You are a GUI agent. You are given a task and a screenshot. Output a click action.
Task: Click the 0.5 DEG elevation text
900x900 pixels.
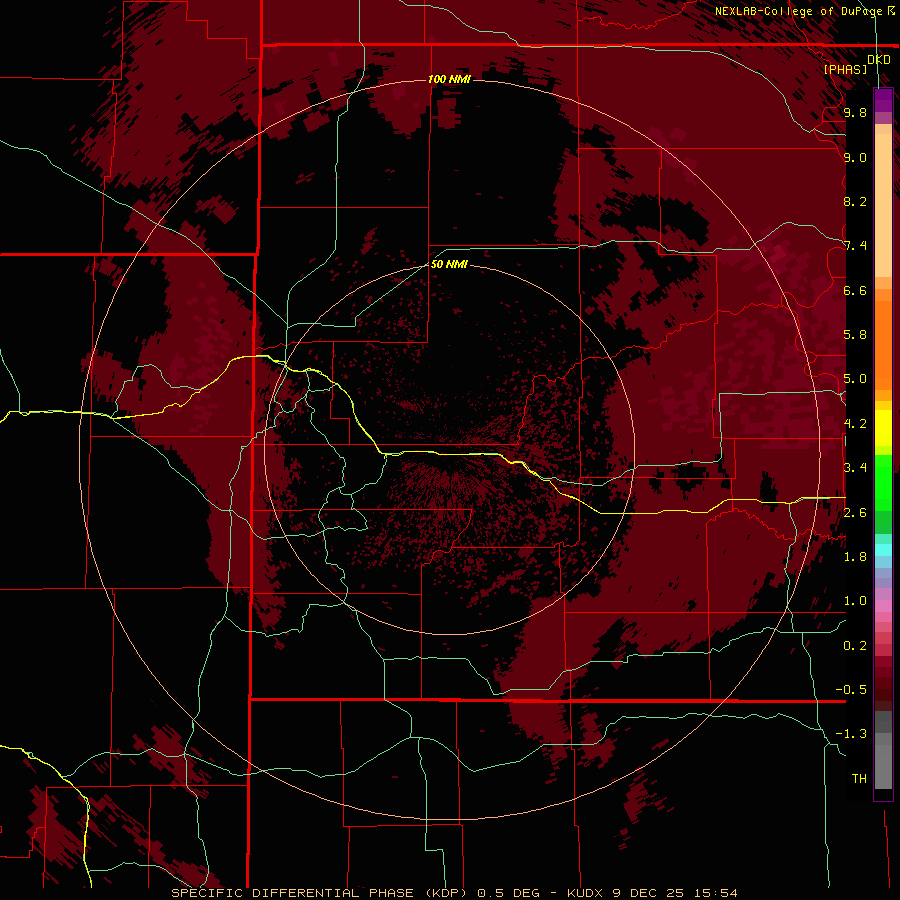click(x=509, y=893)
